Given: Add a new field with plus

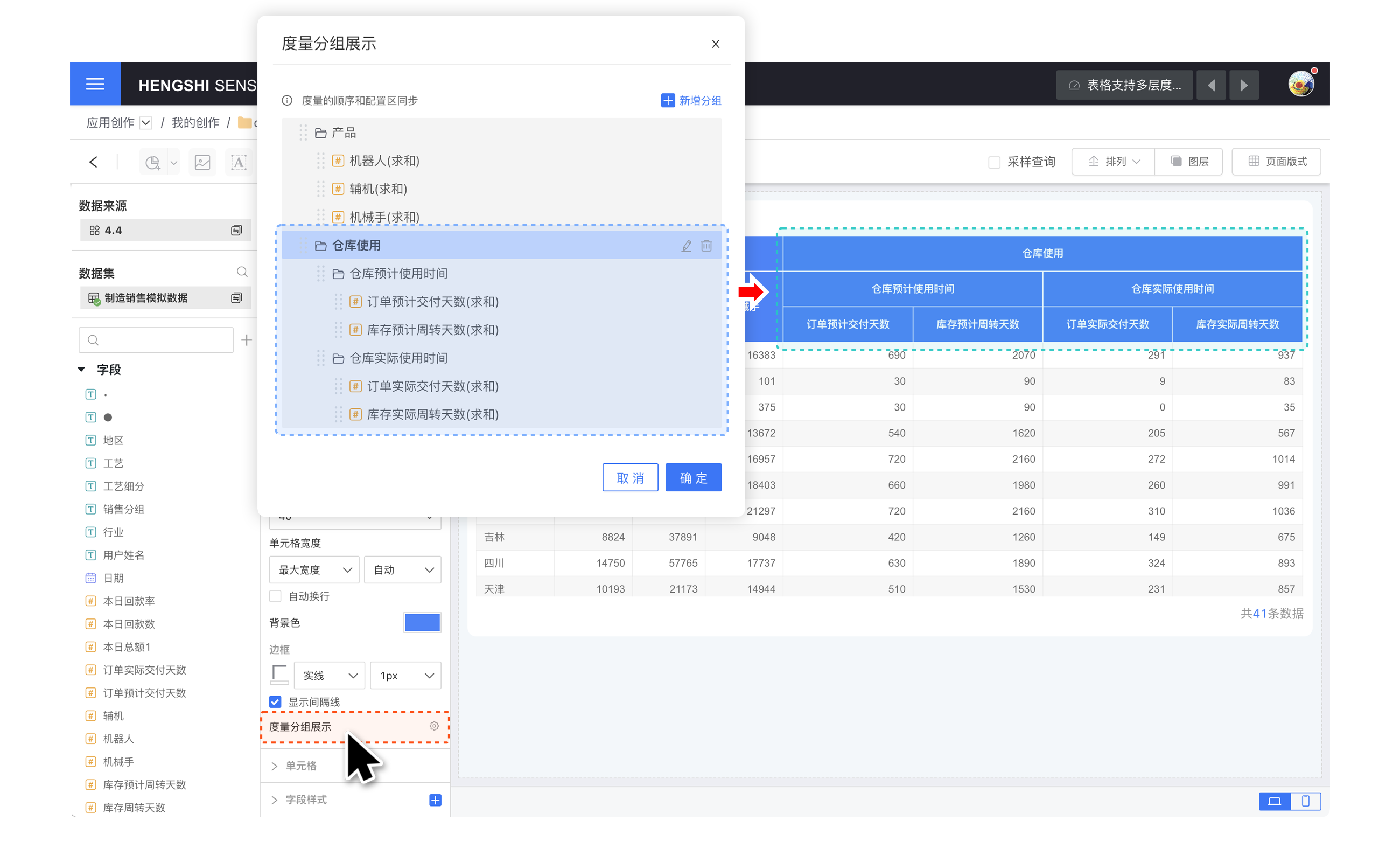Looking at the screenshot, I should tap(246, 340).
